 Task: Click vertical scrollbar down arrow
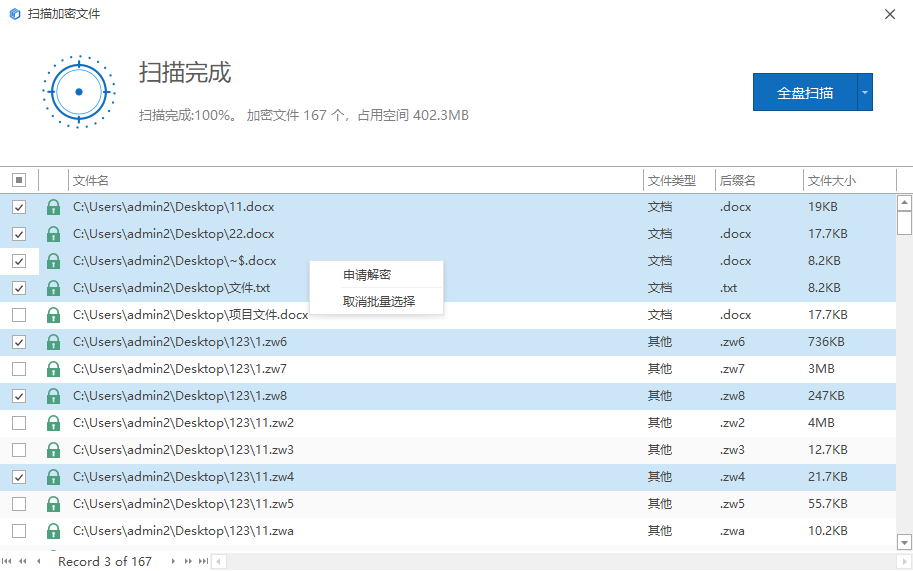coord(904,542)
